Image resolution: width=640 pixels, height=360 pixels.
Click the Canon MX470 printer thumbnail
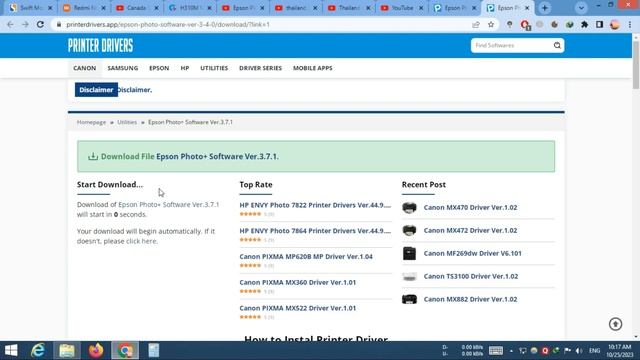tap(409, 207)
